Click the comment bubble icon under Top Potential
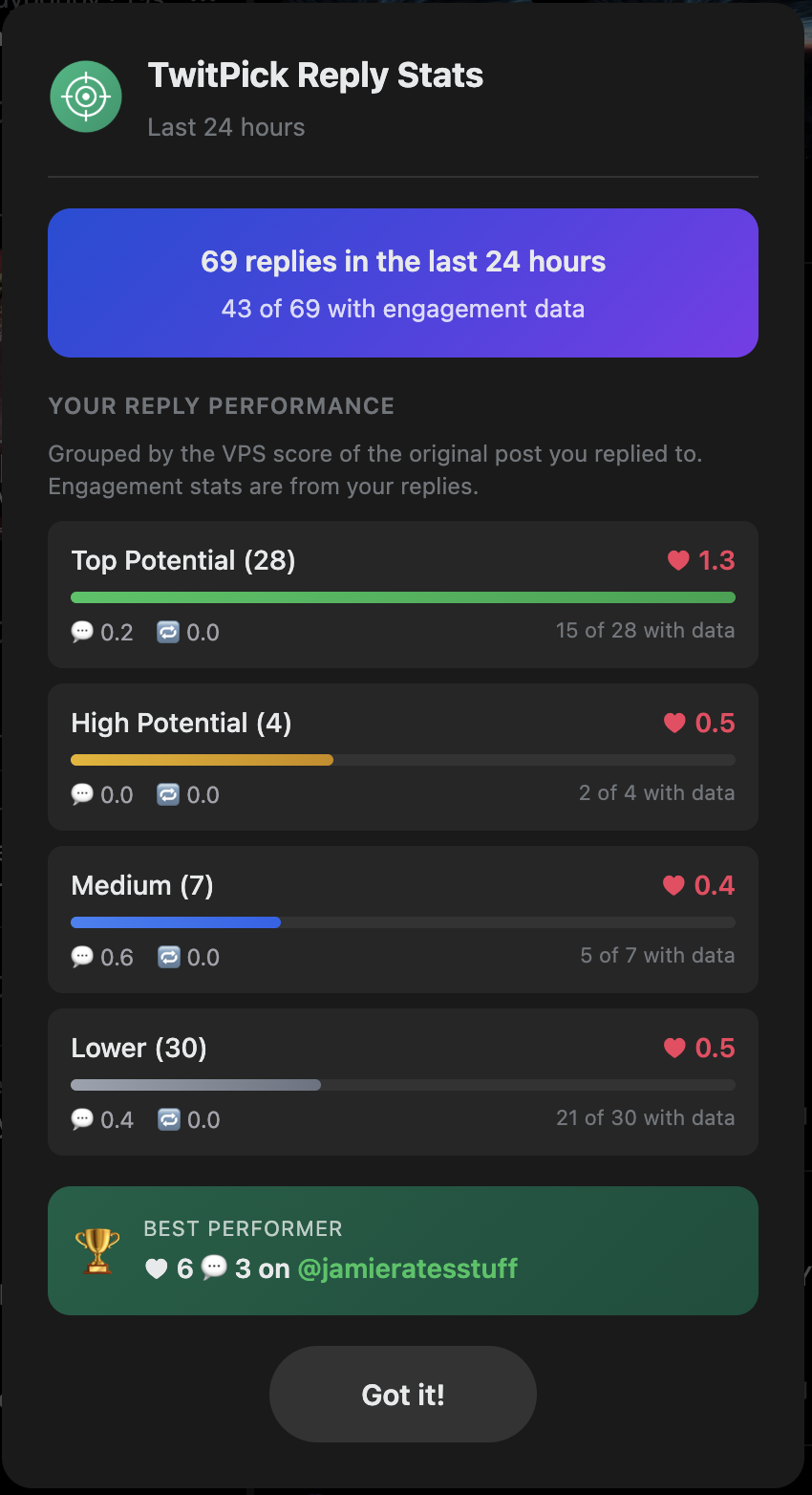The image size is (812, 1495). (x=82, y=633)
